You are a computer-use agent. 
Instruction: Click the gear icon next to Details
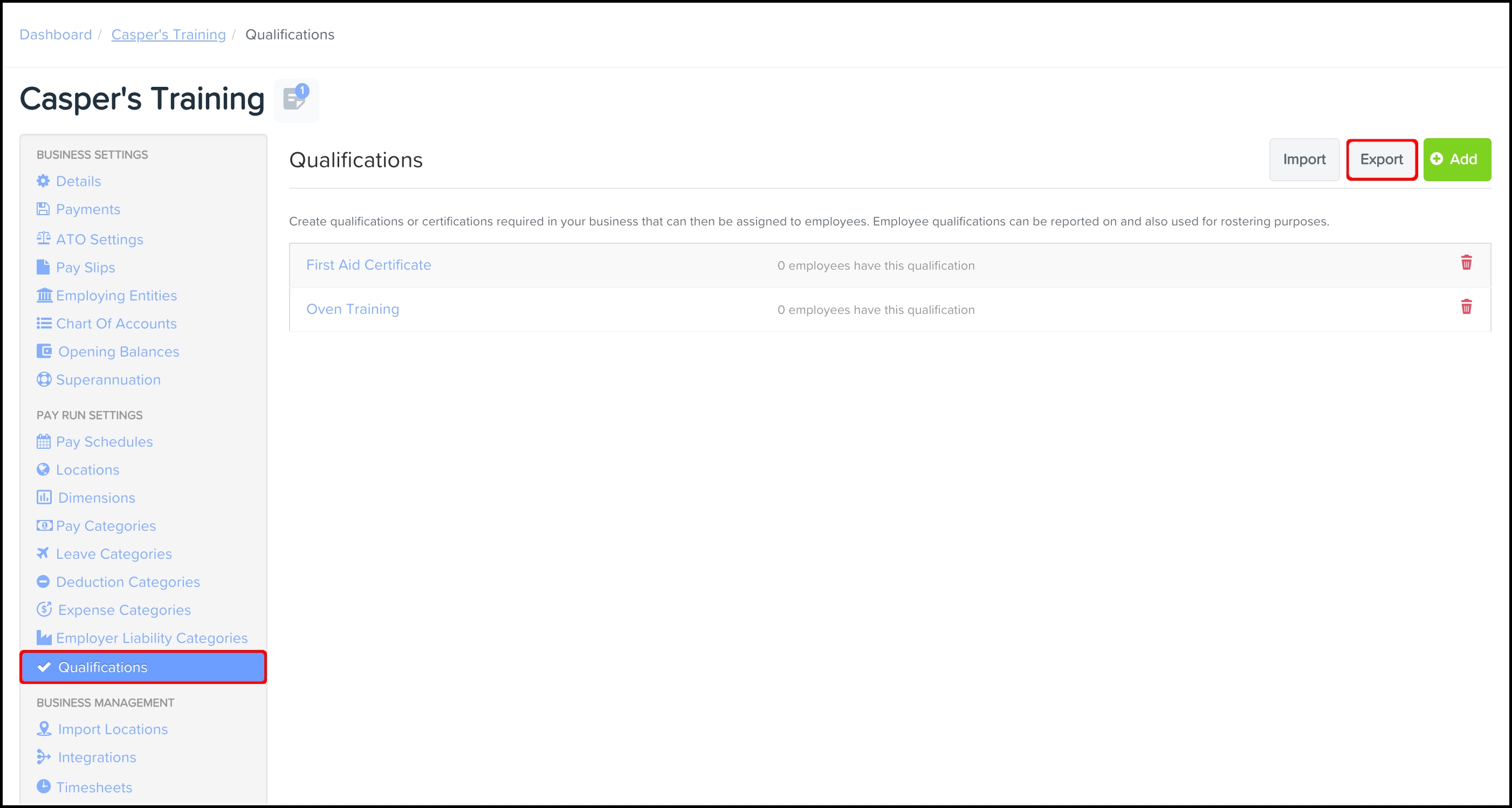coord(44,181)
